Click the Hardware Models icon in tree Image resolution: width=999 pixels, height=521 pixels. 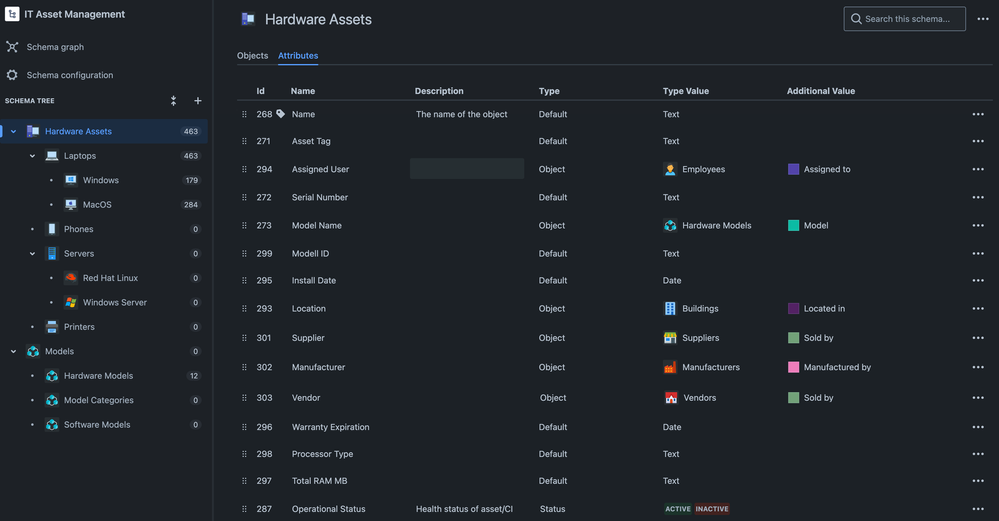[x=52, y=376]
